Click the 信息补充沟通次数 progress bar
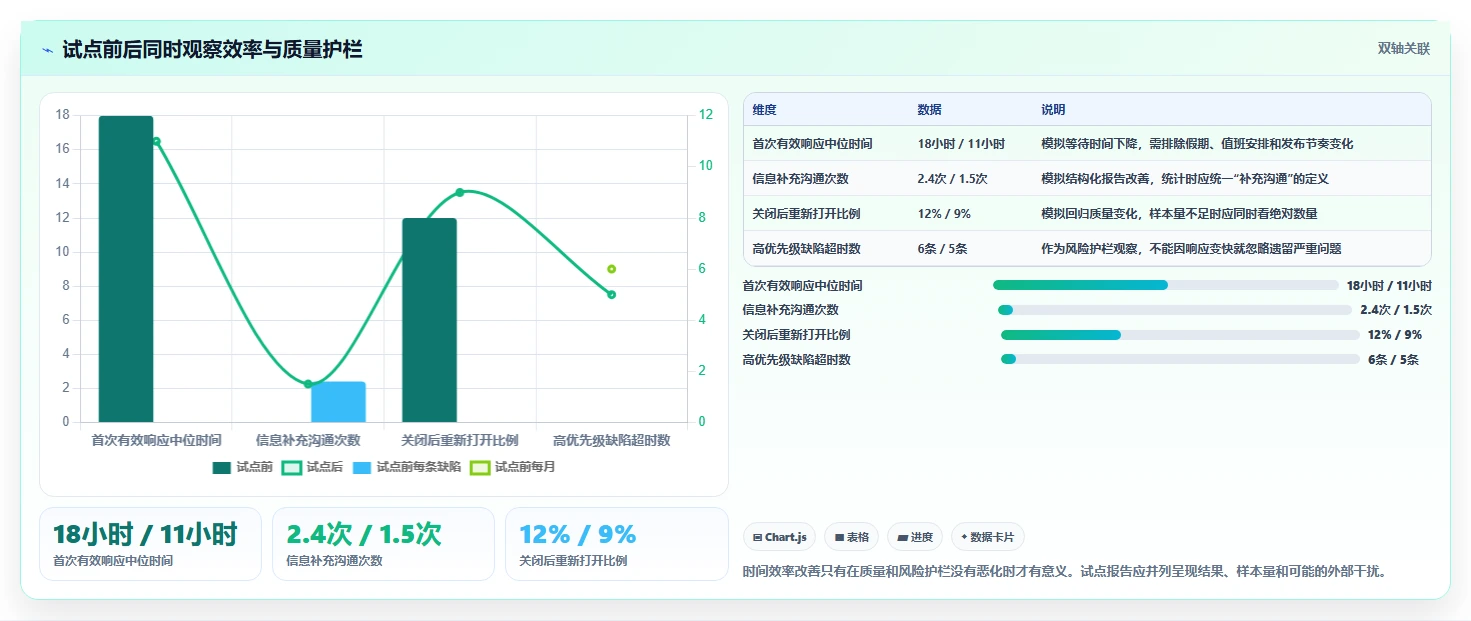Image resolution: width=1471 pixels, height=621 pixels. (x=1175, y=310)
